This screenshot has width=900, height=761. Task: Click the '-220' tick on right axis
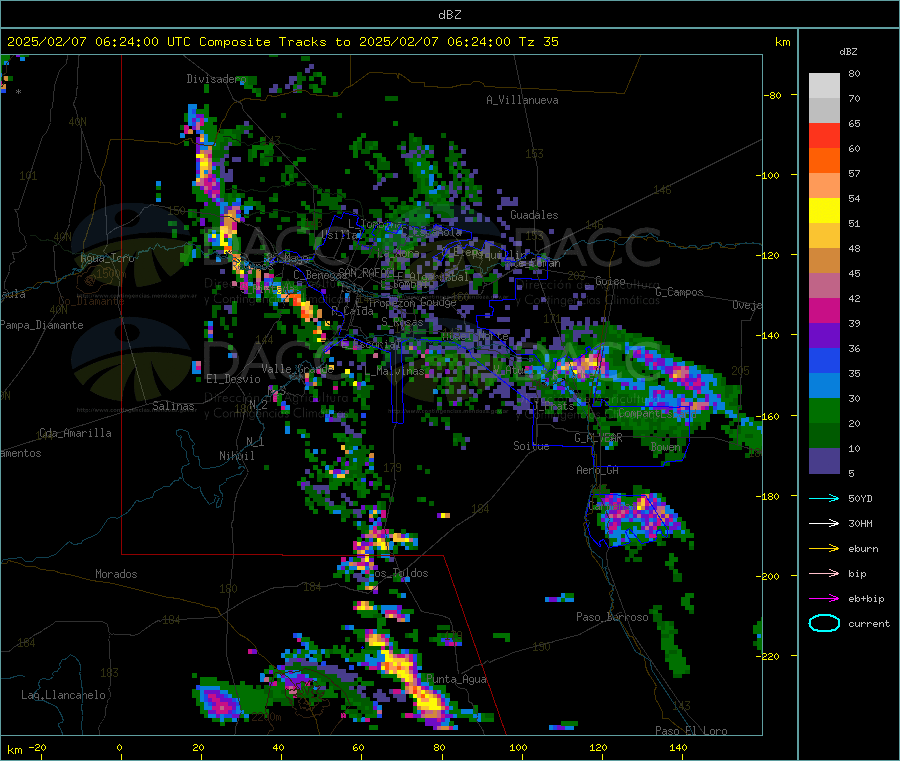pos(769,657)
